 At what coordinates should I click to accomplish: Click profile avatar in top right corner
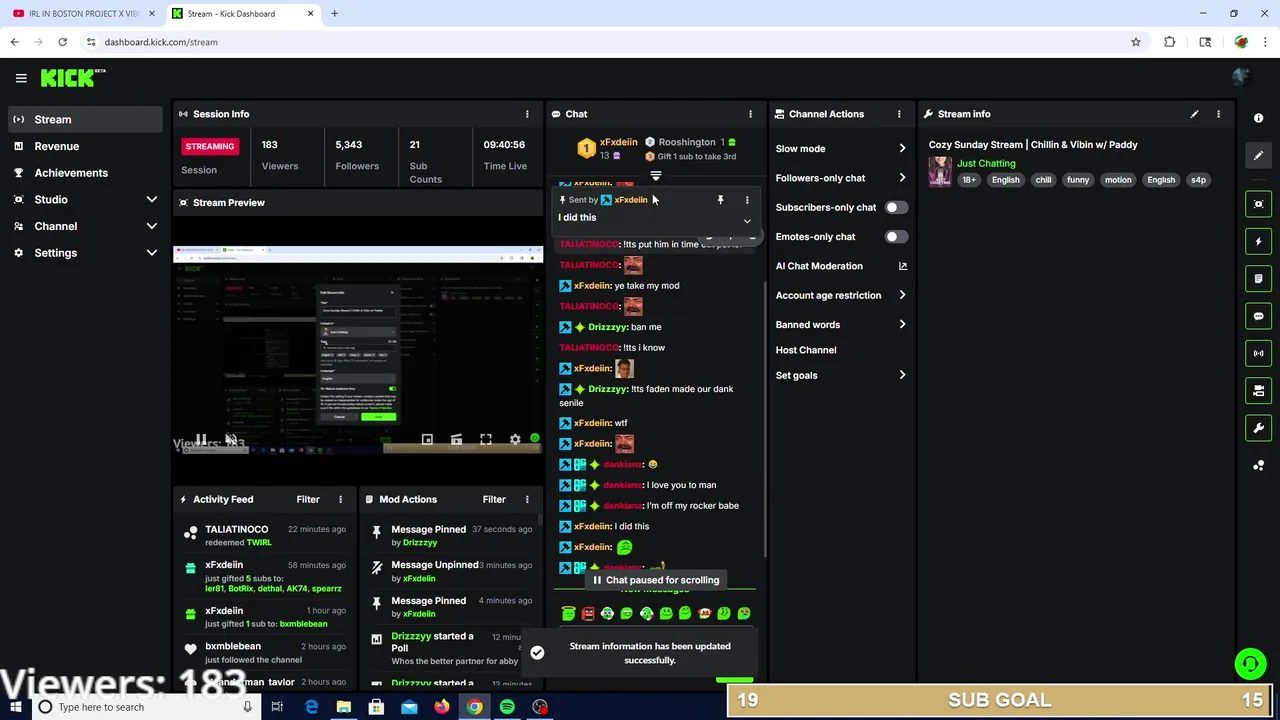1241,77
